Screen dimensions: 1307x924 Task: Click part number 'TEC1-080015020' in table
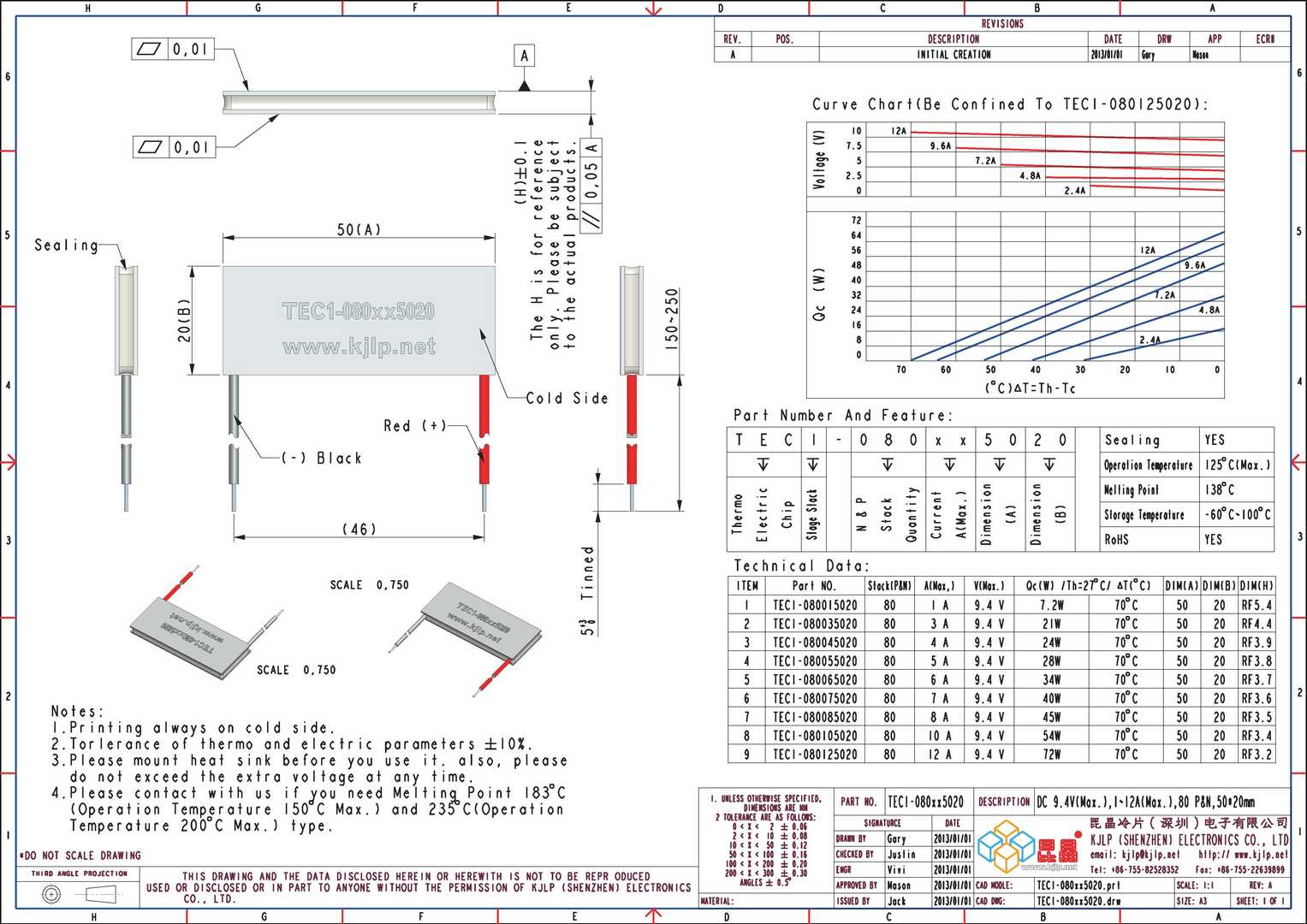point(815,605)
